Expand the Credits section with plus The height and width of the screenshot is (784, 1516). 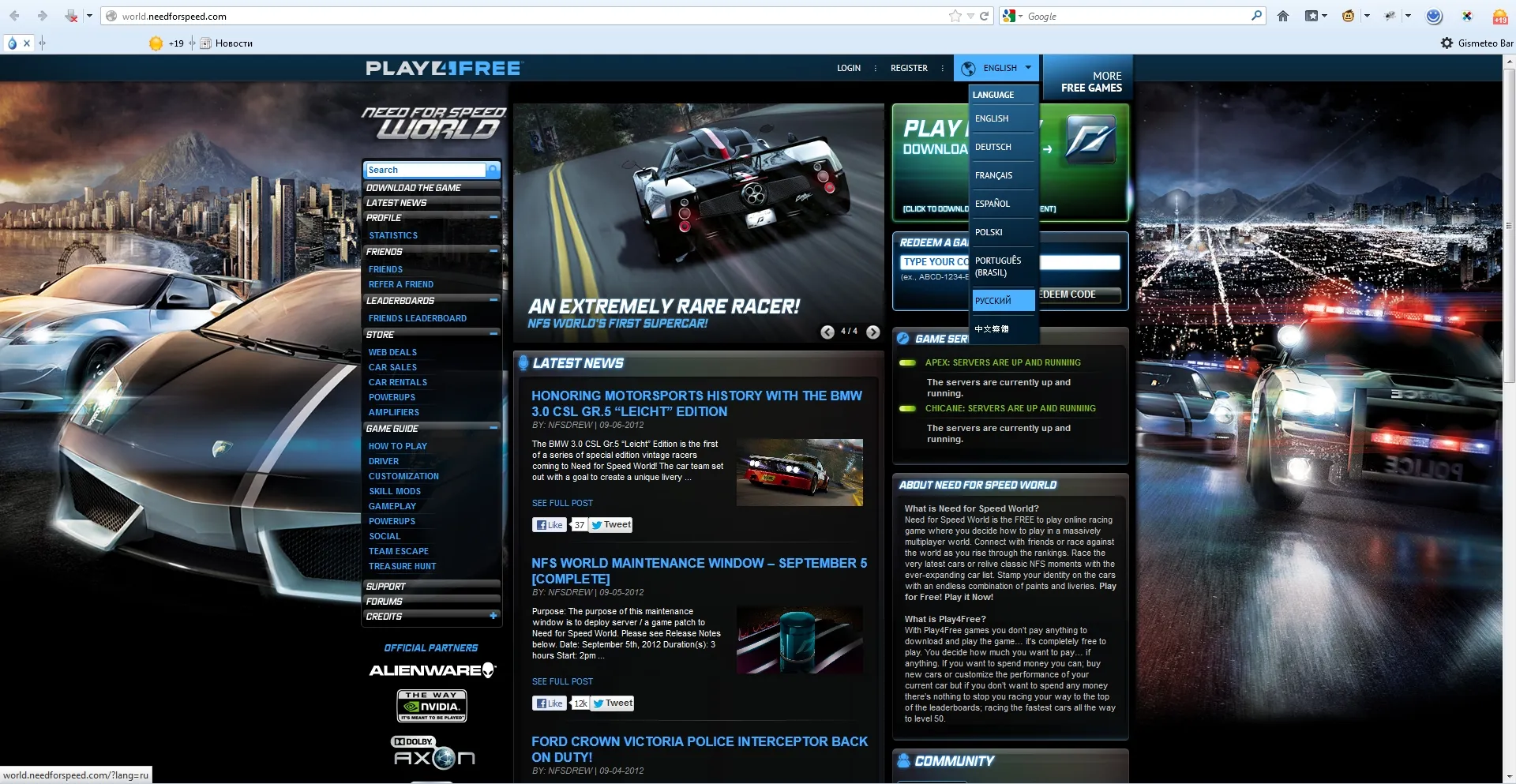pyautogui.click(x=493, y=616)
